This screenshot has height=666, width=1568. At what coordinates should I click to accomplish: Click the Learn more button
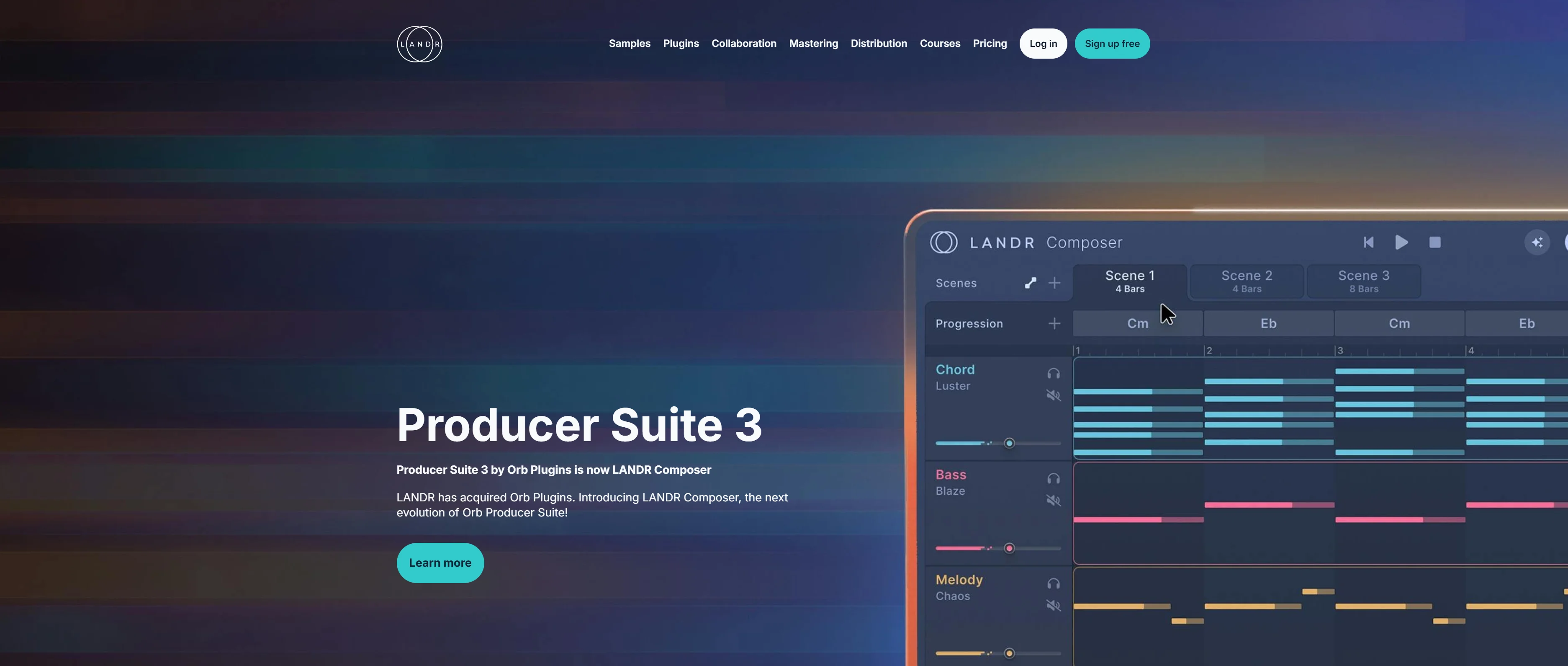click(x=440, y=563)
